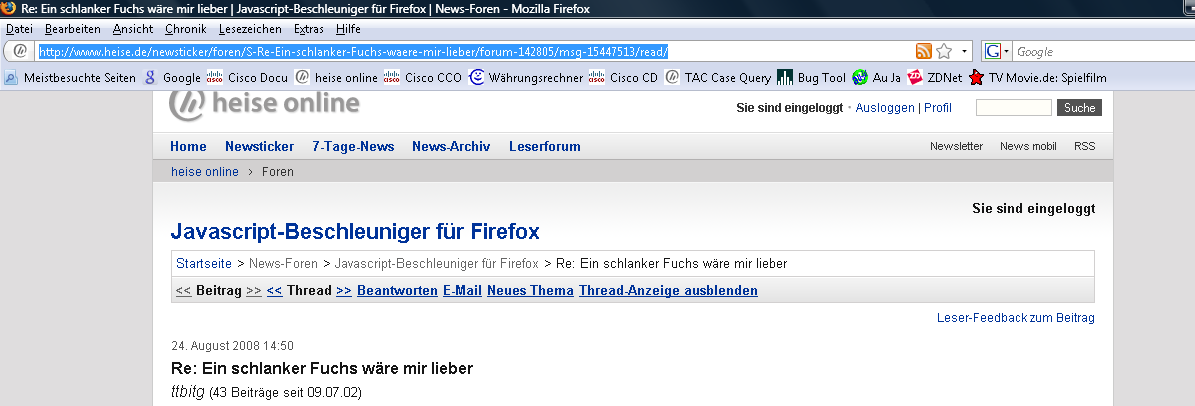The height and width of the screenshot is (406, 1195).
Task: Click Thread-Anzeige ausblenden link
Action: pyautogui.click(x=668, y=290)
